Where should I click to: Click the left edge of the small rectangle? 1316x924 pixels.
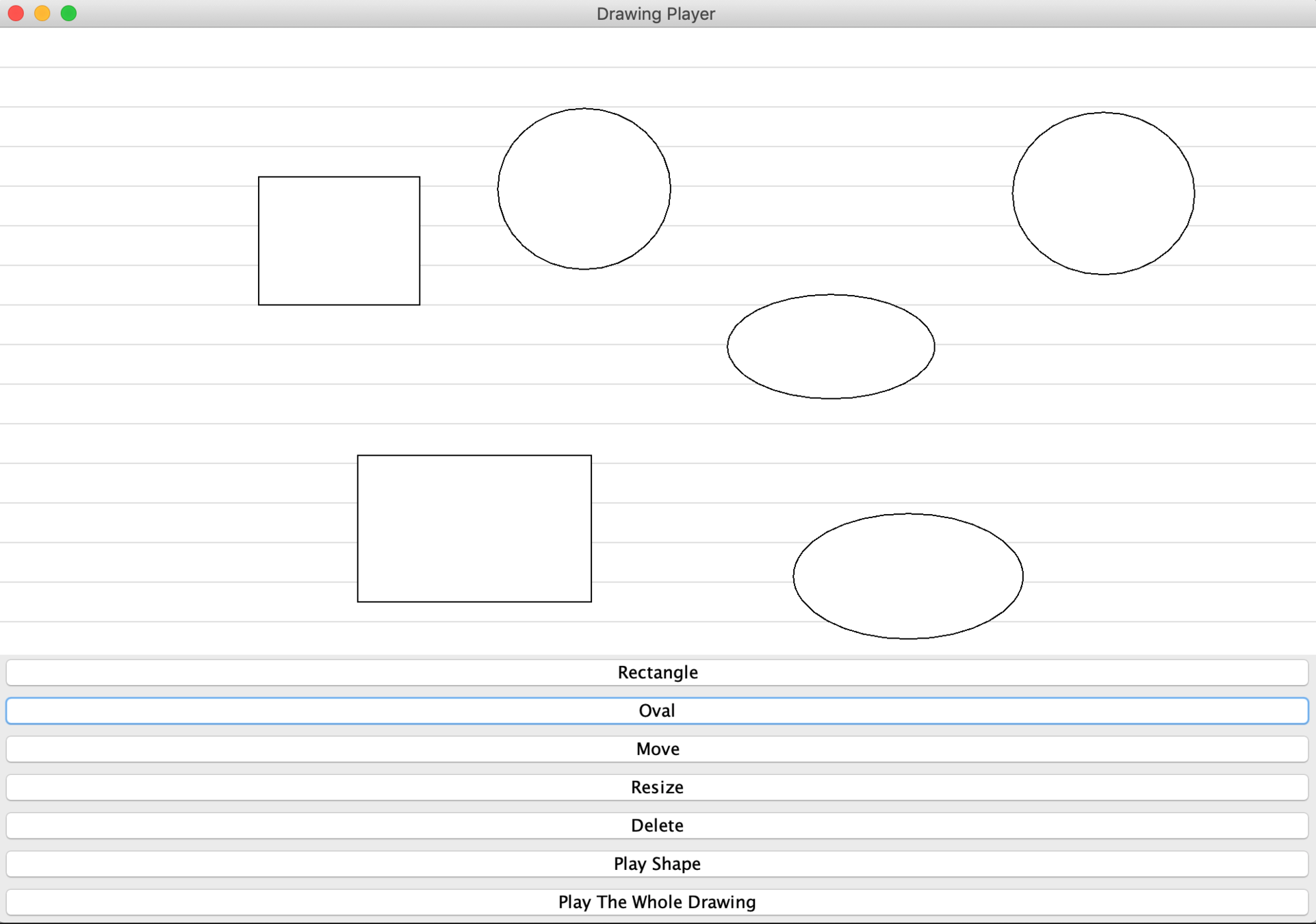pos(259,241)
